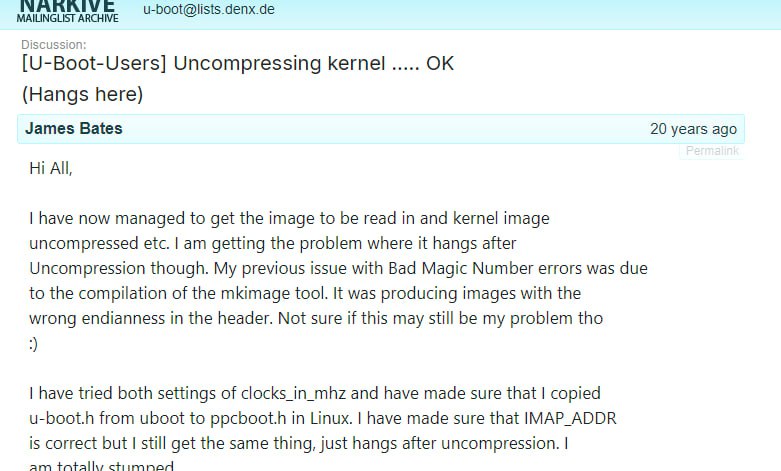Click author name James Bates
781x471 pixels.
tap(74, 129)
